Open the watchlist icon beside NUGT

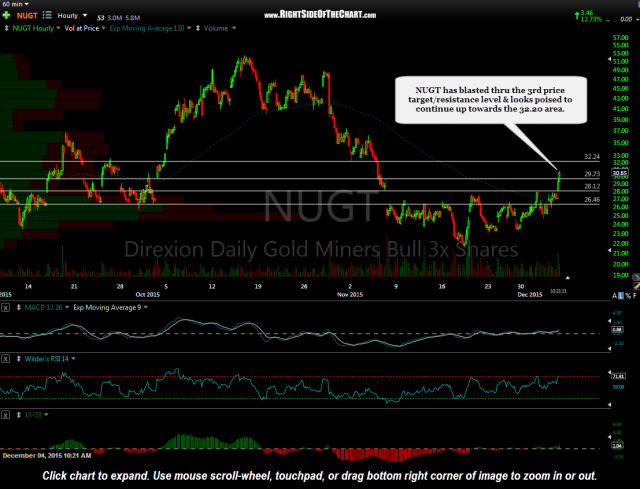click(47, 16)
